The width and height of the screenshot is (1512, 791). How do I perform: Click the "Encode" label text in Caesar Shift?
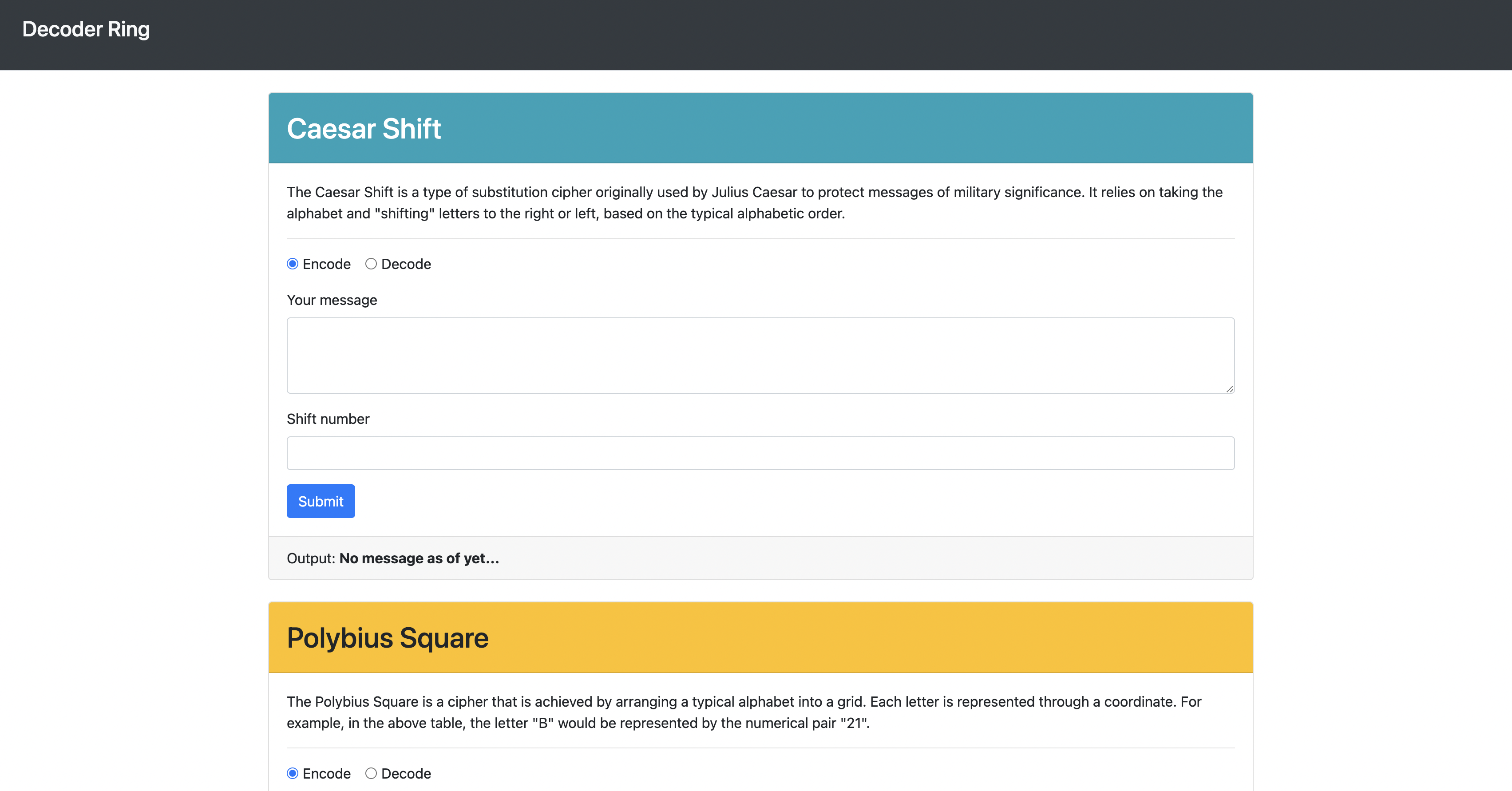pyautogui.click(x=326, y=264)
